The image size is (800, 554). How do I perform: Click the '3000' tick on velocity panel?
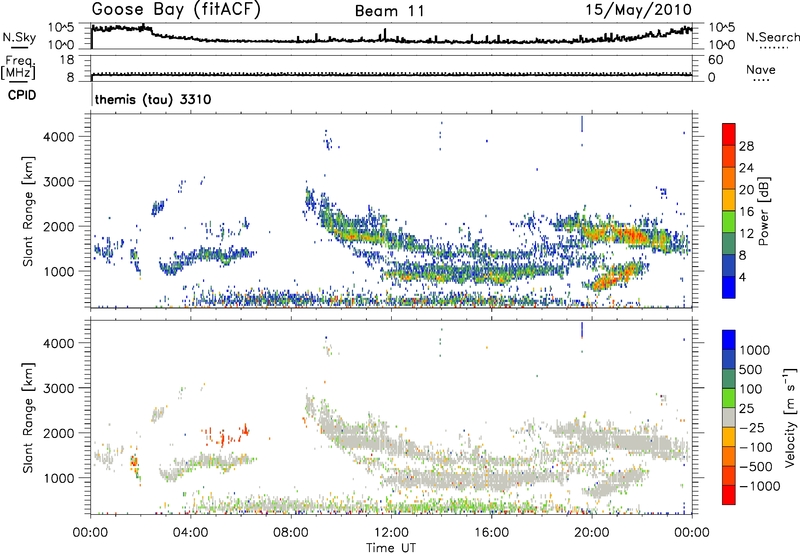(59, 388)
